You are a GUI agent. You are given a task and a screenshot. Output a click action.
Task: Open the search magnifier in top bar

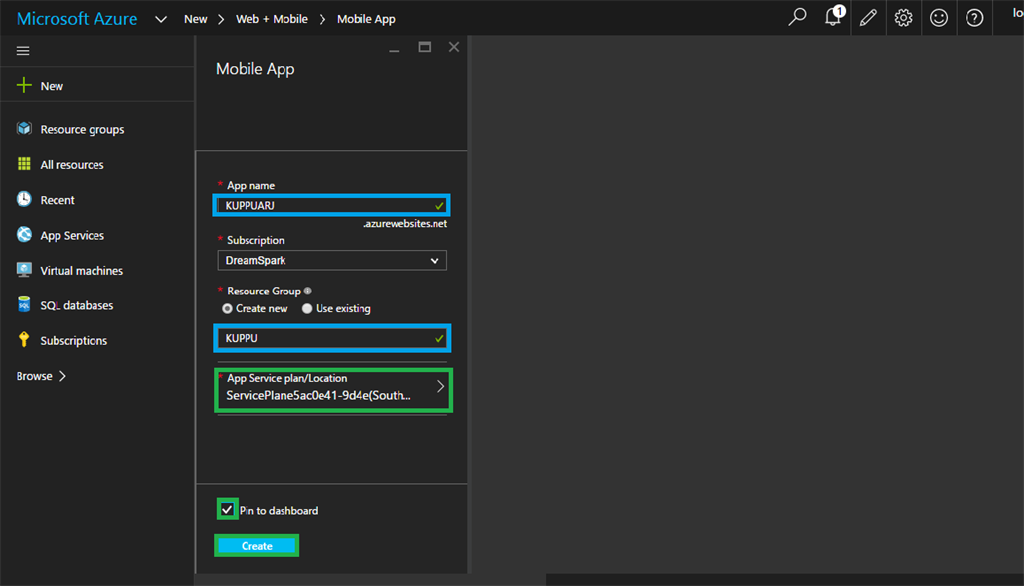click(797, 18)
